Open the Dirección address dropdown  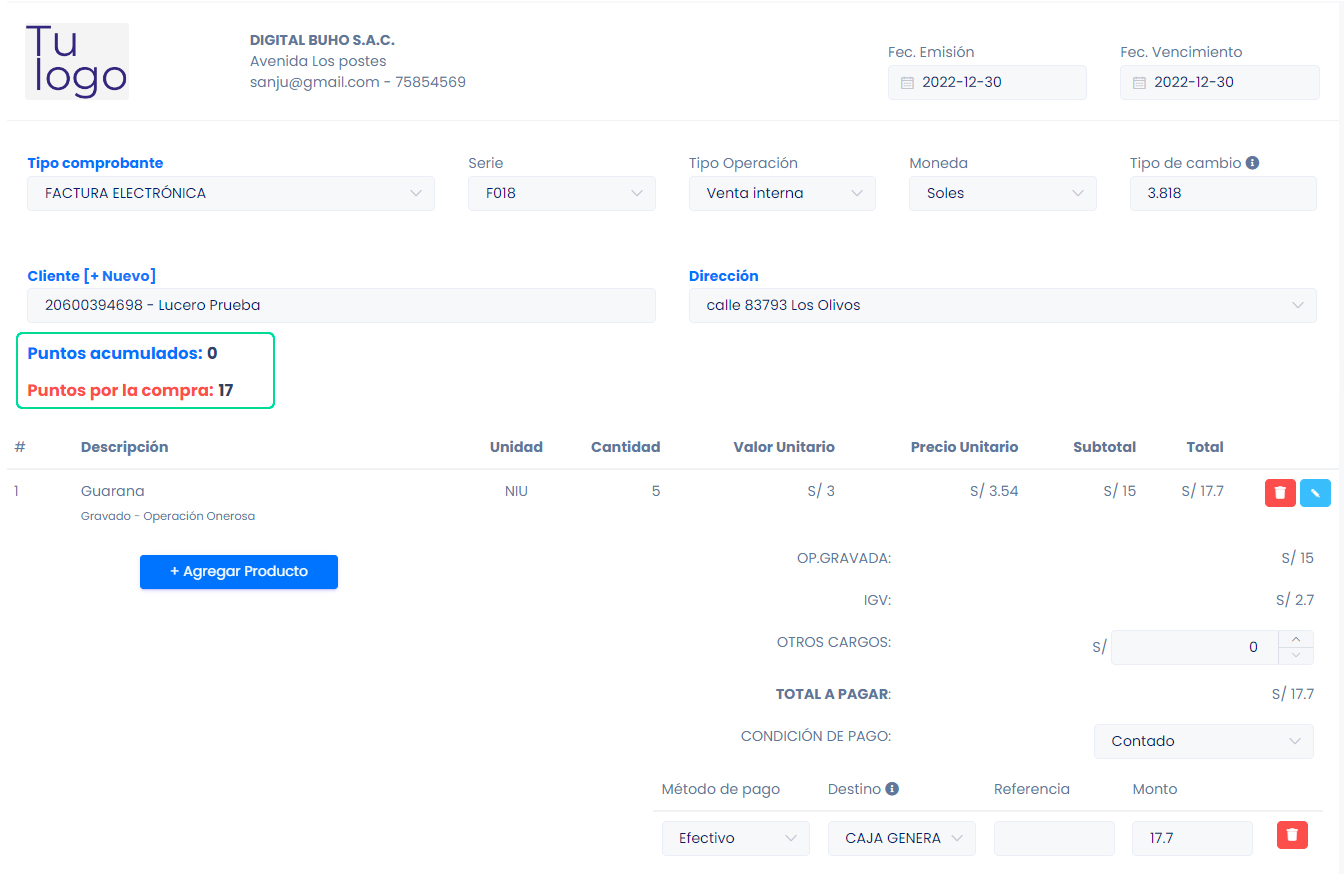pos(1002,305)
